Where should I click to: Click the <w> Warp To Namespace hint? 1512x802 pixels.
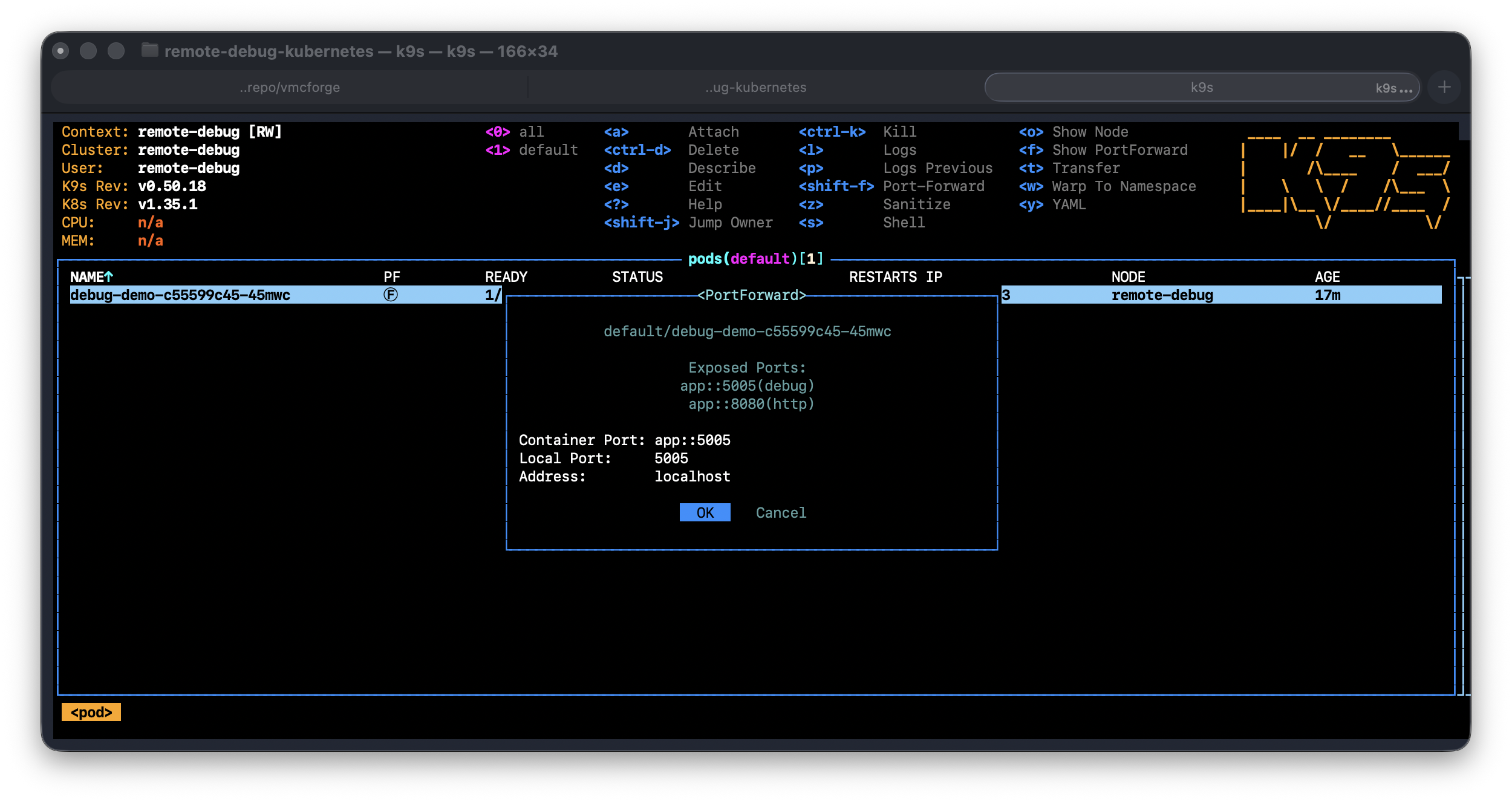(1107, 186)
